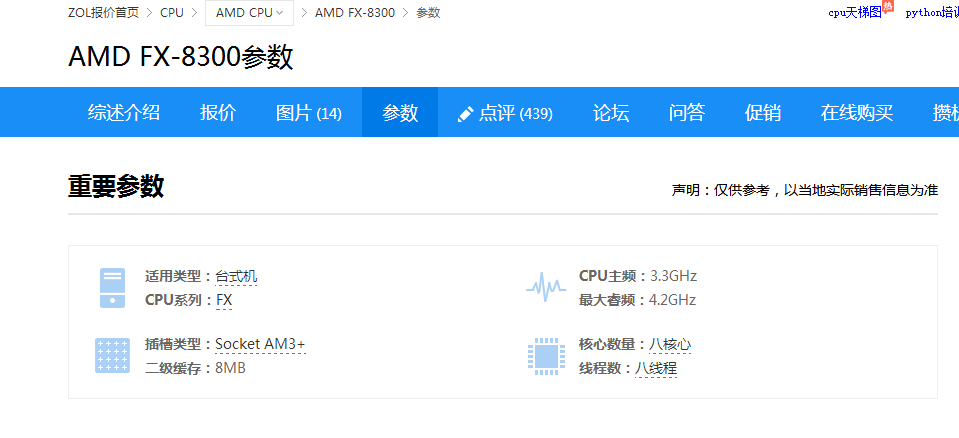The image size is (959, 438).
Task: Open the cpu天梯图 link
Action: point(854,13)
